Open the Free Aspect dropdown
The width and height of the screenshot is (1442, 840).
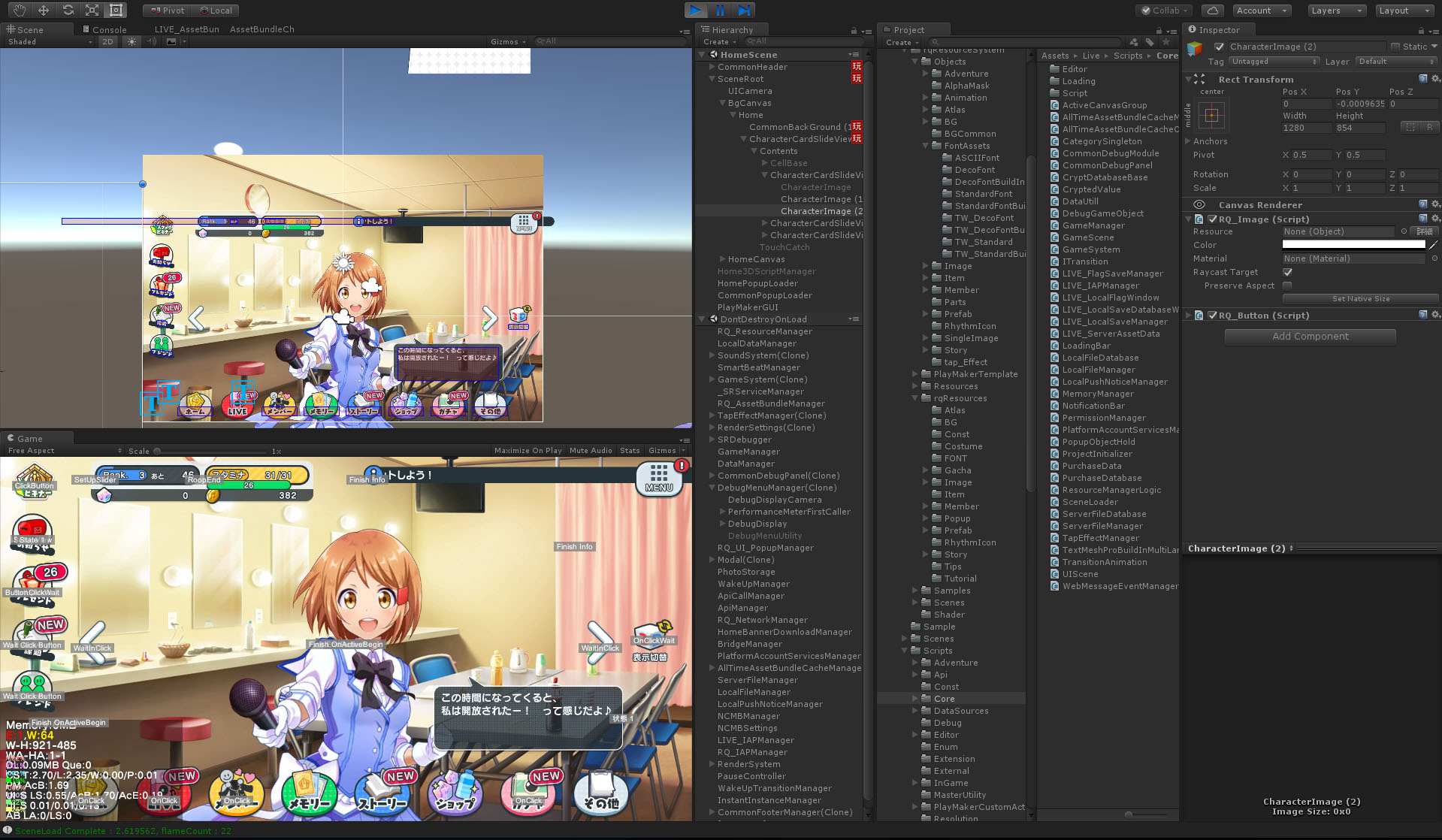pyautogui.click(x=65, y=451)
